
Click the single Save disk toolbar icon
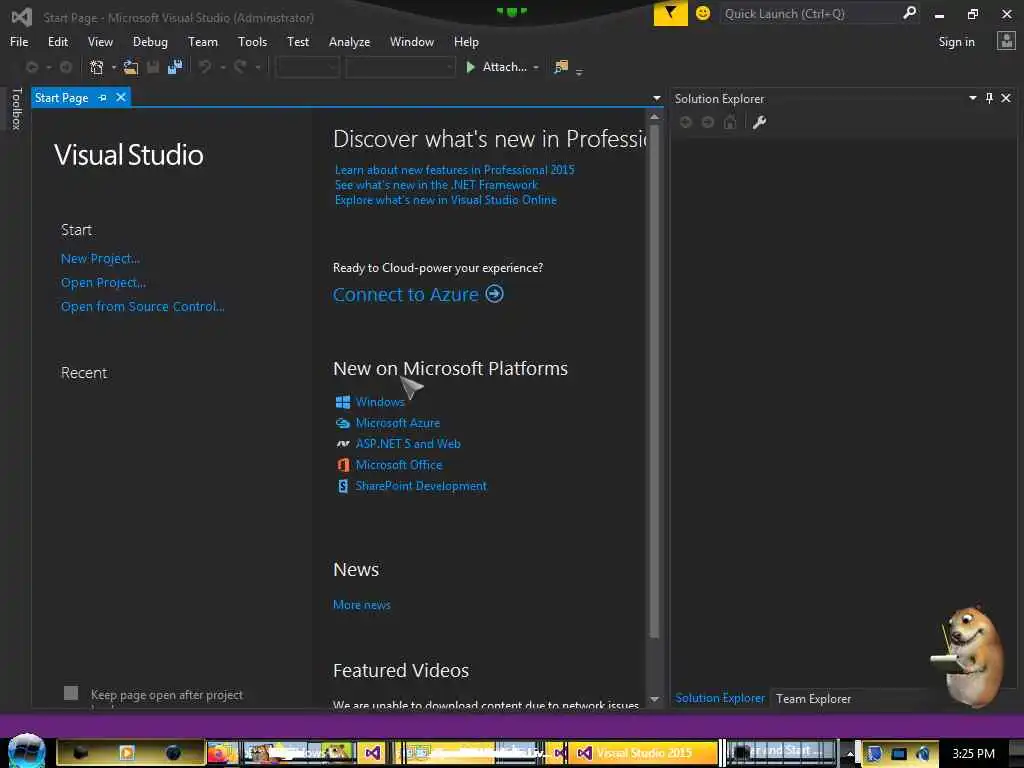click(153, 67)
